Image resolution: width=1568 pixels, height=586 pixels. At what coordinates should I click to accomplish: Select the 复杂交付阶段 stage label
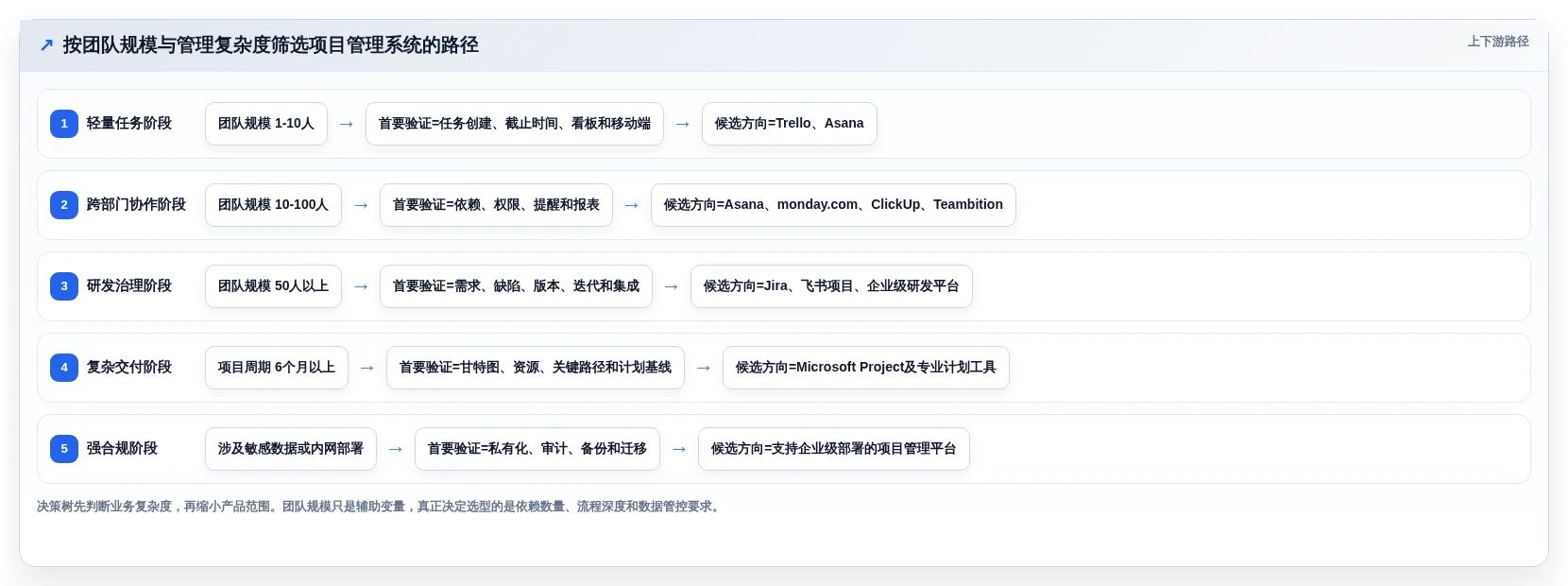point(129,368)
